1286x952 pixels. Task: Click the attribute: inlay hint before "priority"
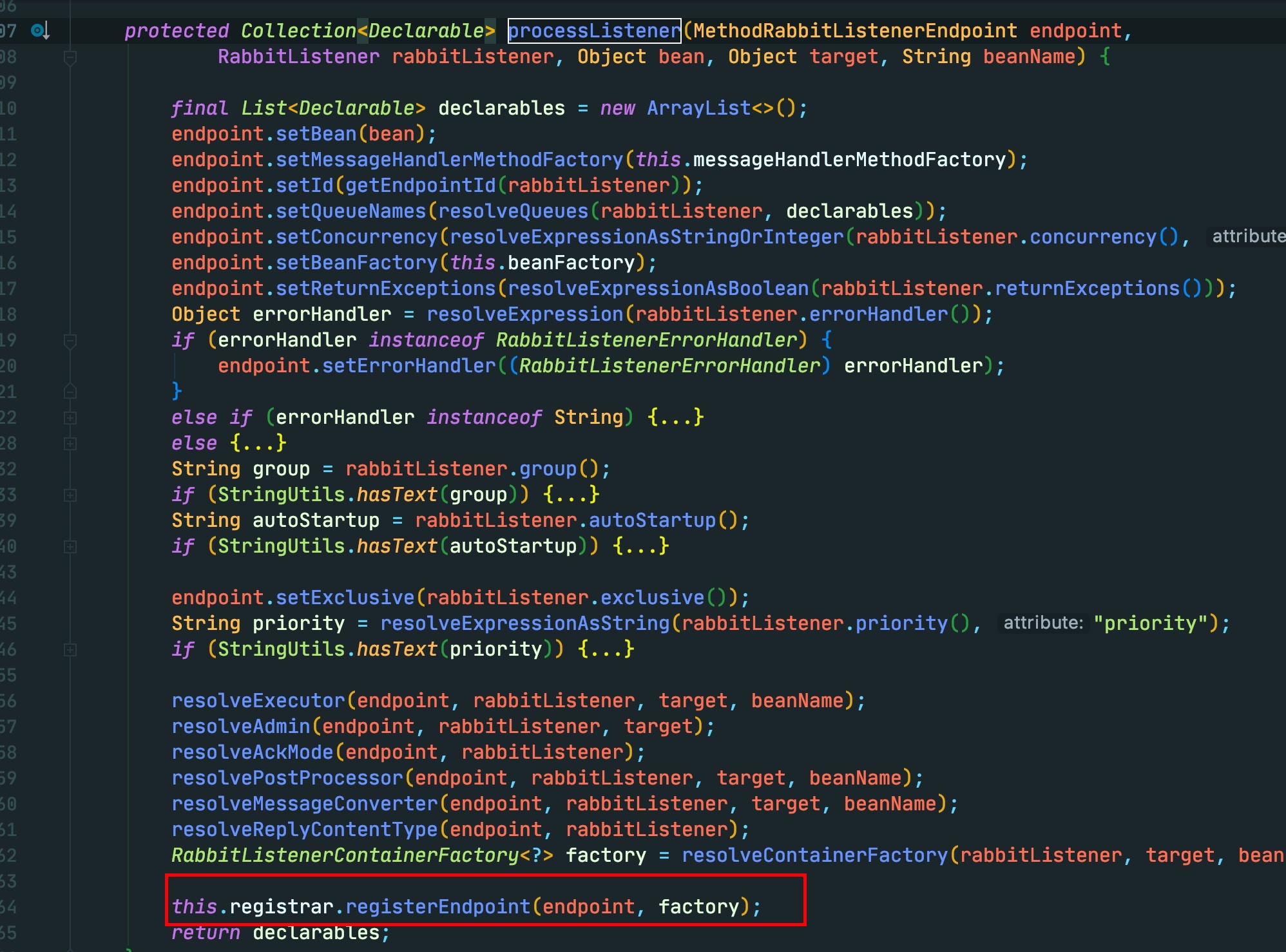click(1042, 623)
